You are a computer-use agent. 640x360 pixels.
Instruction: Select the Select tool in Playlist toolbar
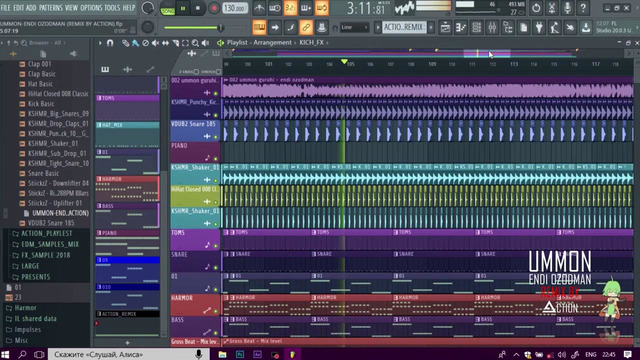coord(185,43)
